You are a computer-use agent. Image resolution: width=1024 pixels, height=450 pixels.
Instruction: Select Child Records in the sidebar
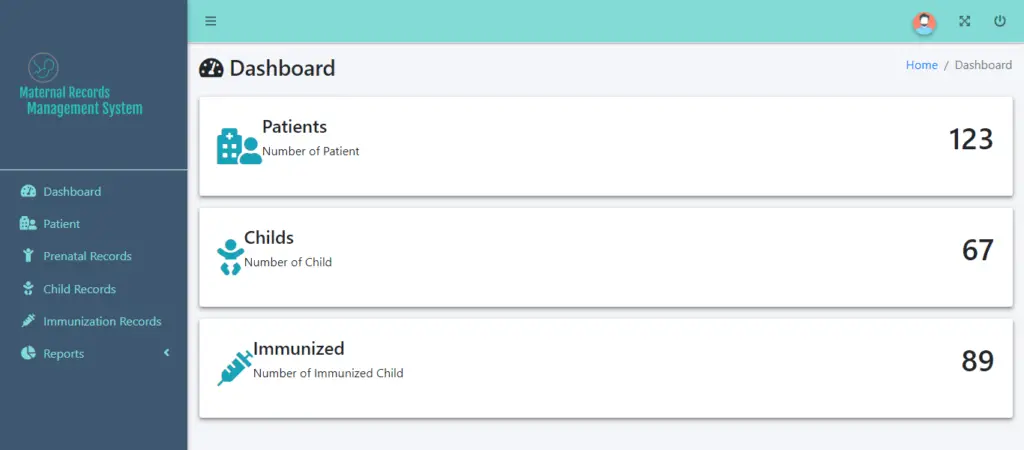click(x=79, y=289)
